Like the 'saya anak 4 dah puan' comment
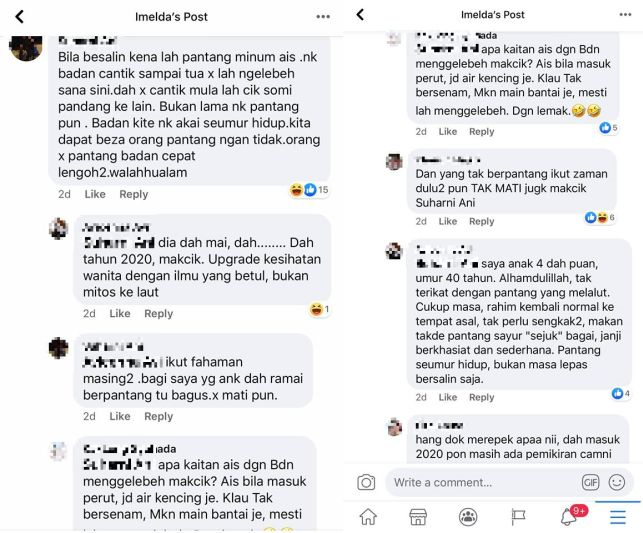 tap(448, 397)
